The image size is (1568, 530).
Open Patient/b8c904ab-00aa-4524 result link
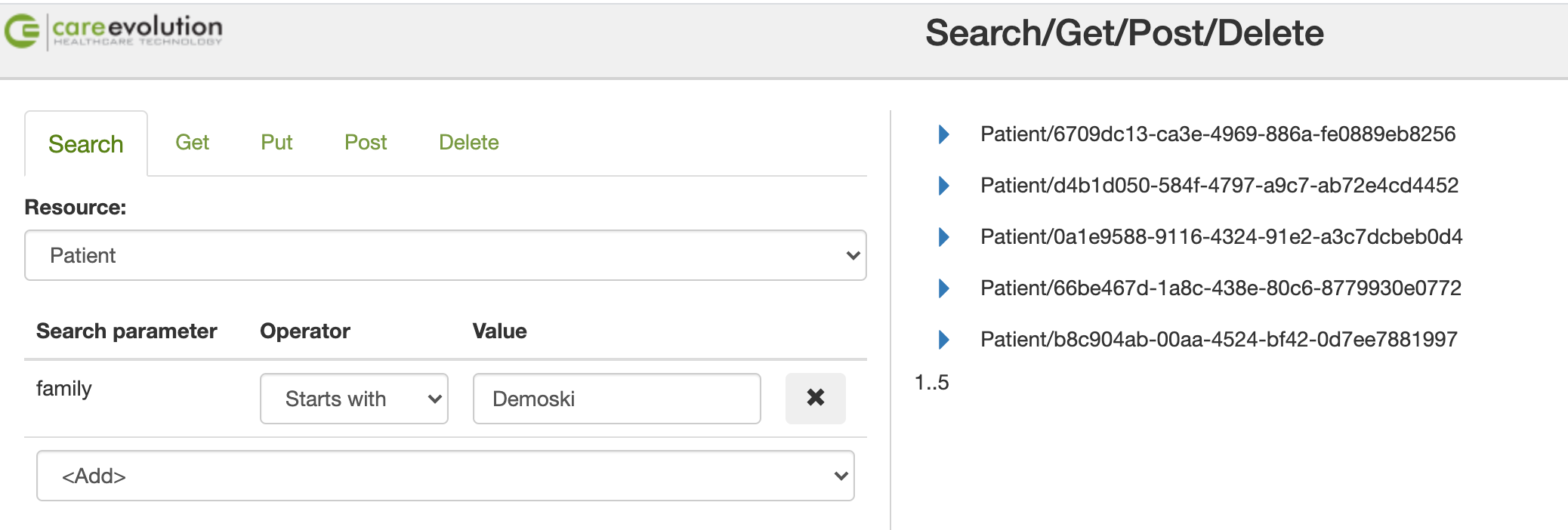(x=1219, y=340)
